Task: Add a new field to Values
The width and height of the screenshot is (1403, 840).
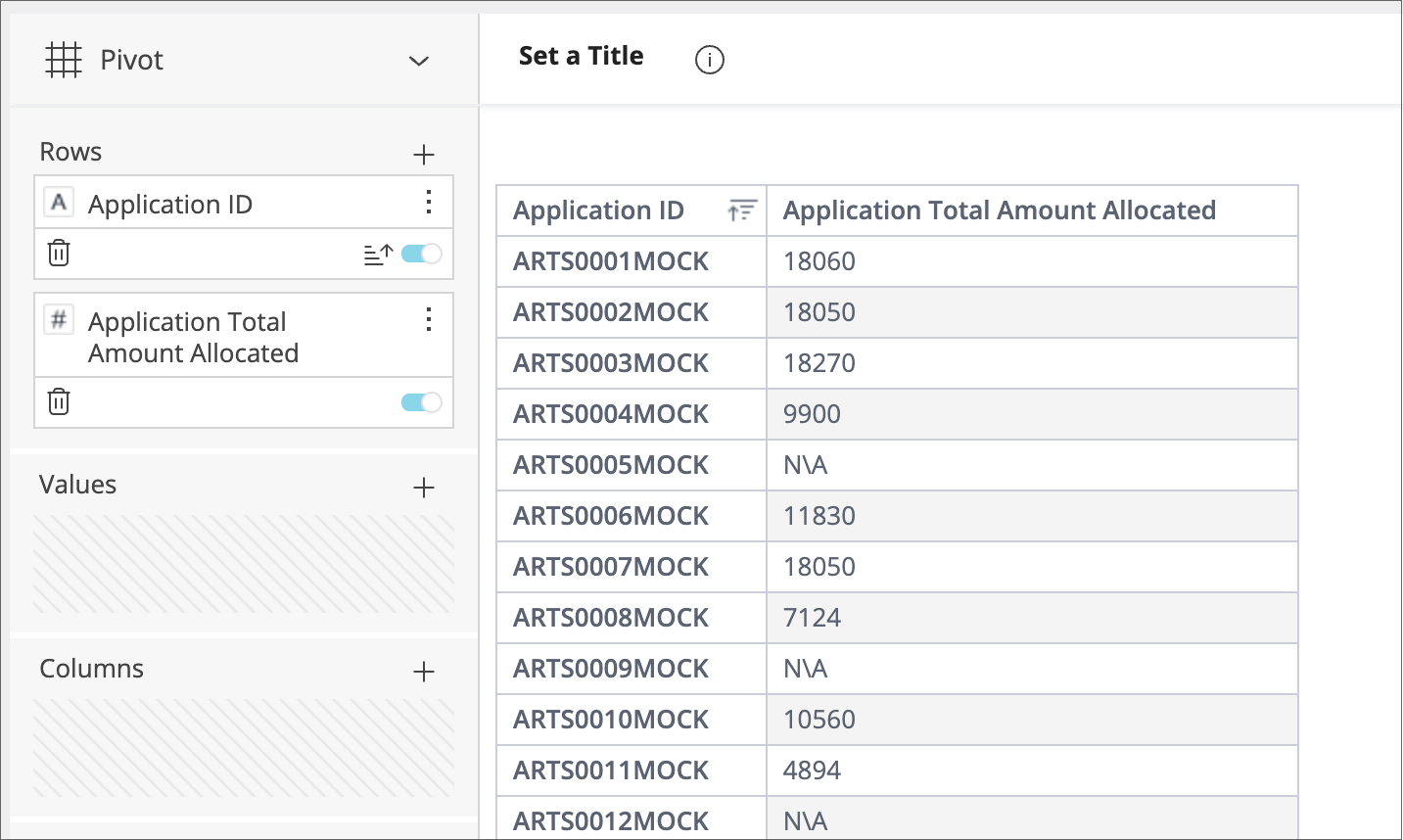Action: pos(423,488)
